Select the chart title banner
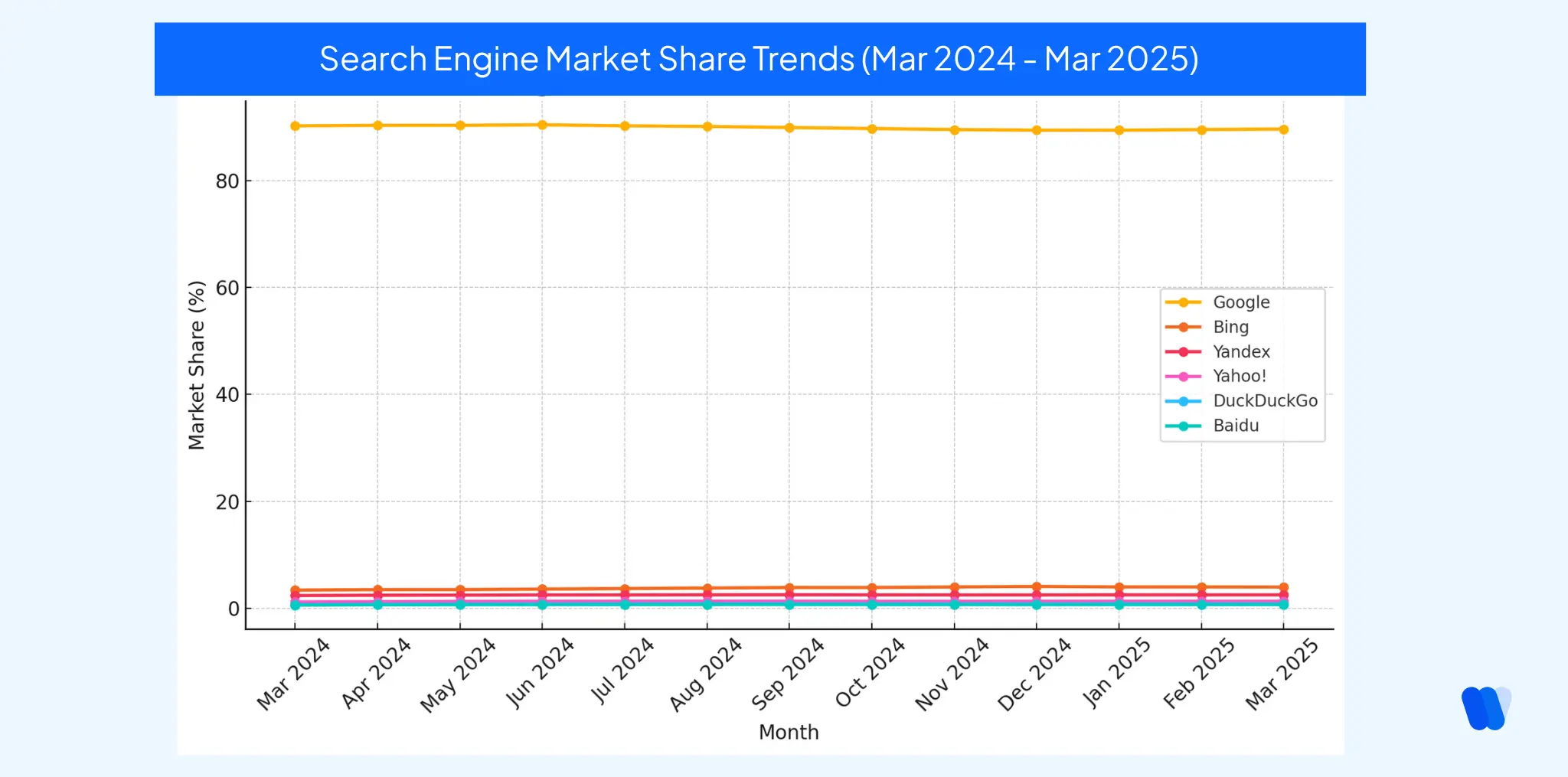 (x=759, y=59)
